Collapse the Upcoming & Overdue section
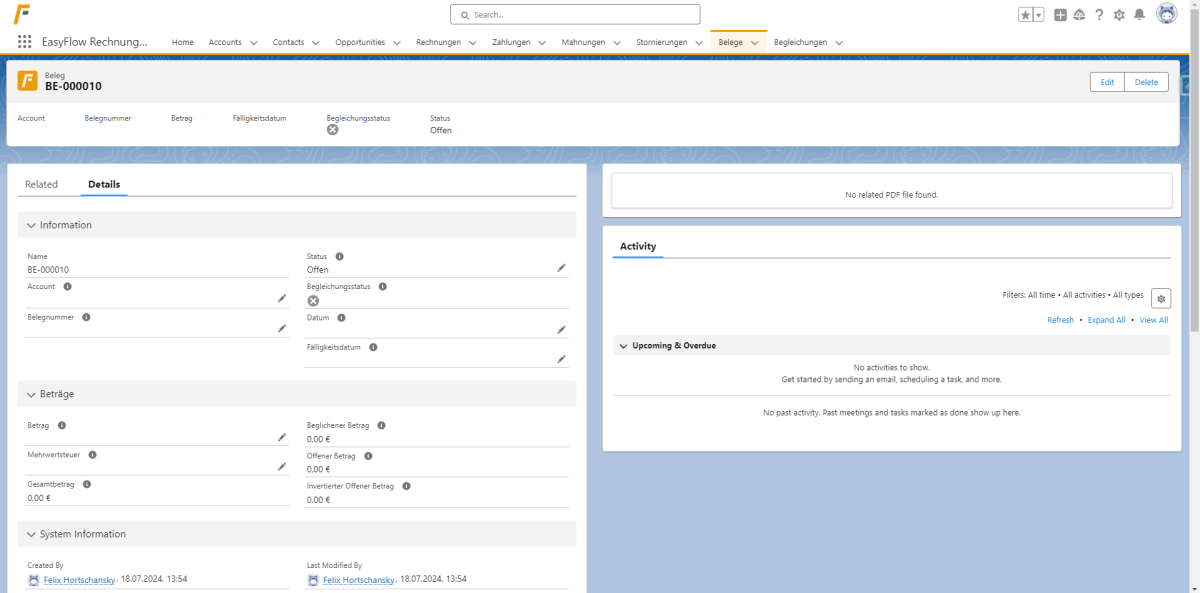 [624, 346]
